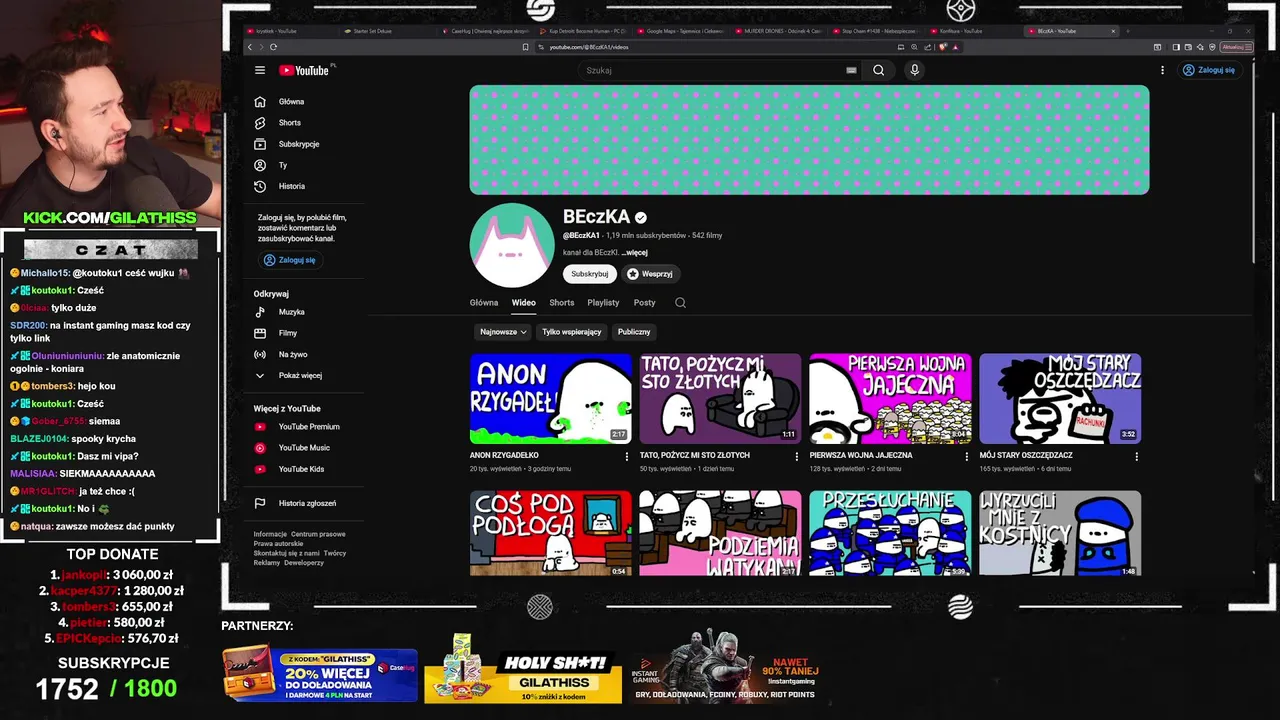Open the Najnowsze sort dropdown

[503, 332]
